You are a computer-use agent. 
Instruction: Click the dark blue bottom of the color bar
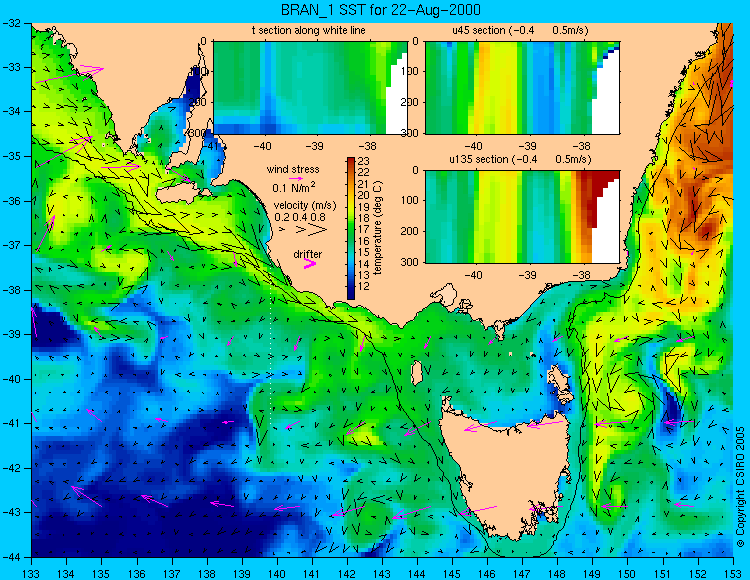pyautogui.click(x=351, y=294)
